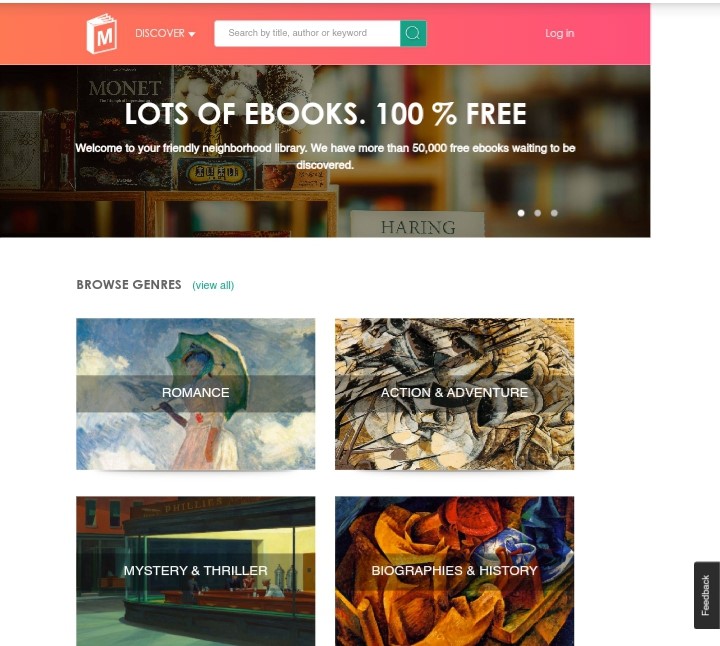The image size is (720, 646).
Task: Click the book-shaped M logo icon
Action: tap(102, 34)
